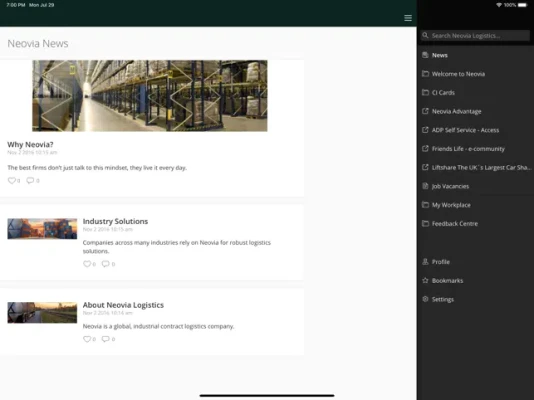Open Liftshare The UK's Largest Car Sha... item
This screenshot has width=534, height=400.
tap(481, 167)
